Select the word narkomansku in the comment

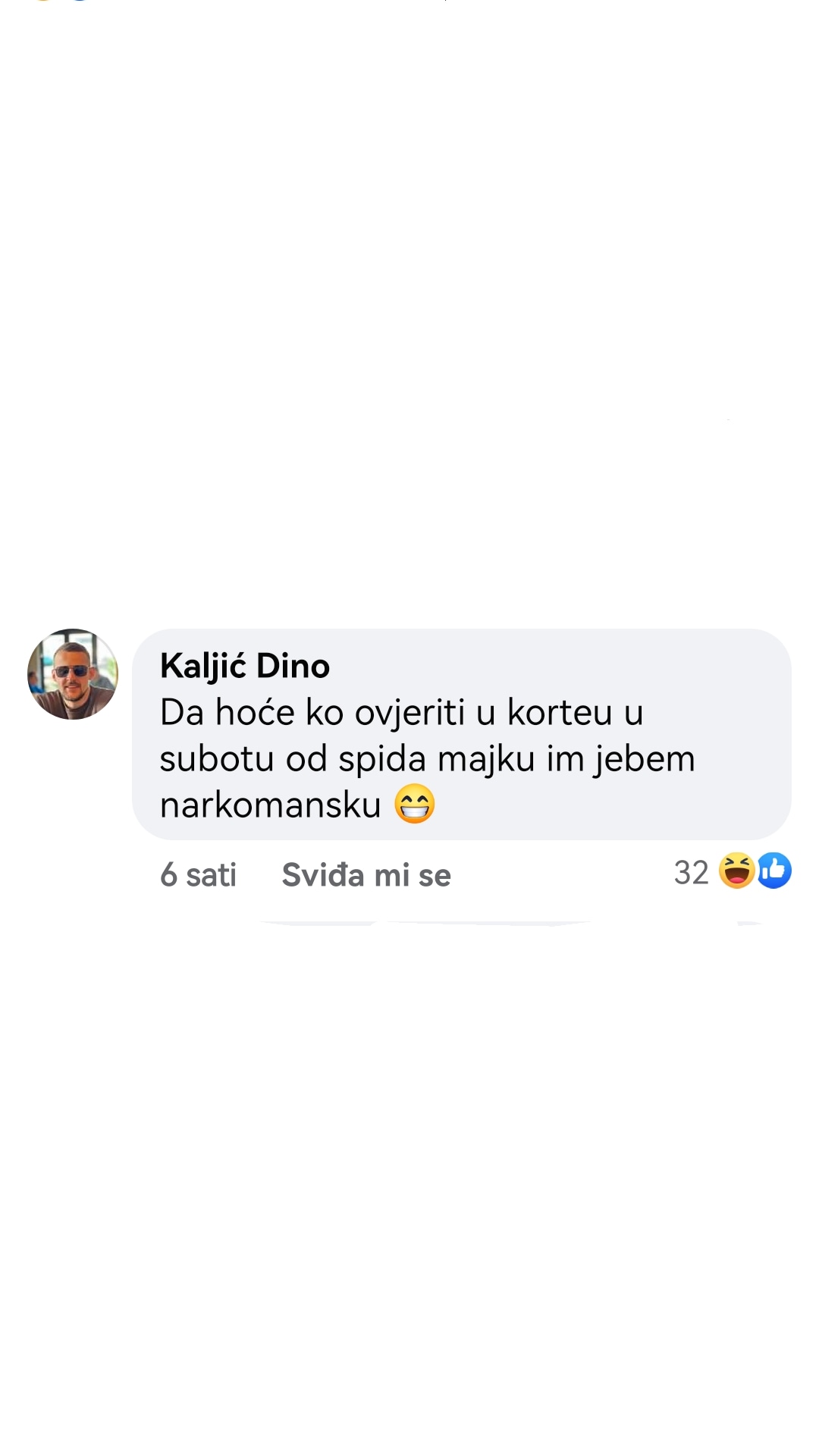click(x=271, y=805)
